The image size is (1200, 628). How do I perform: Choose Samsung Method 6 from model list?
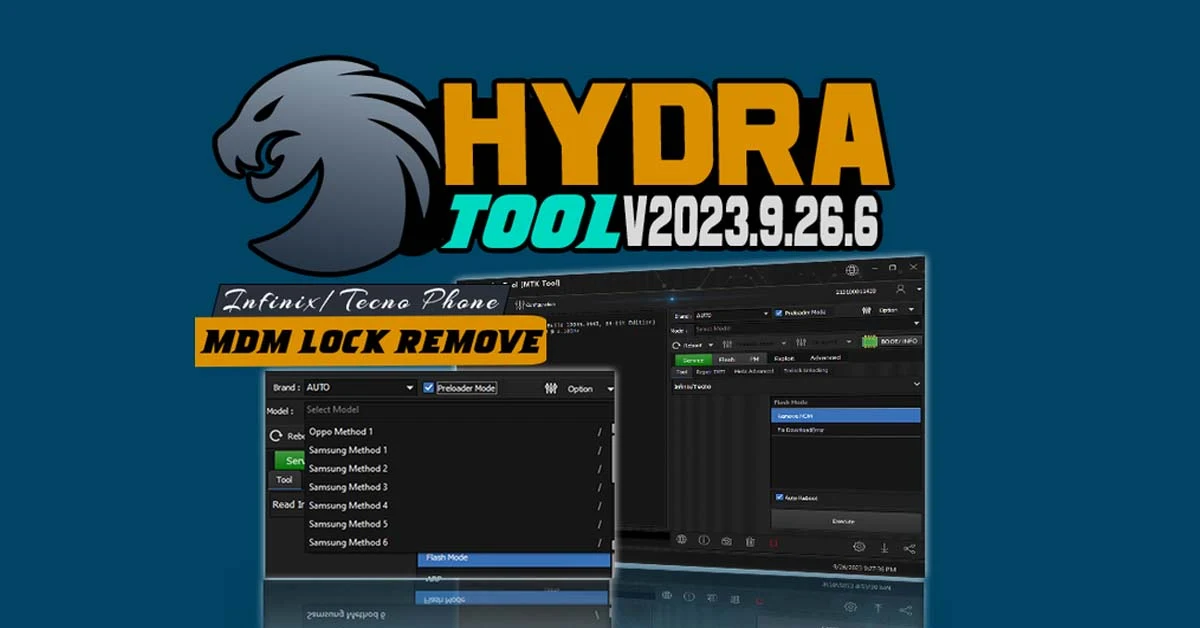pyautogui.click(x=455, y=542)
